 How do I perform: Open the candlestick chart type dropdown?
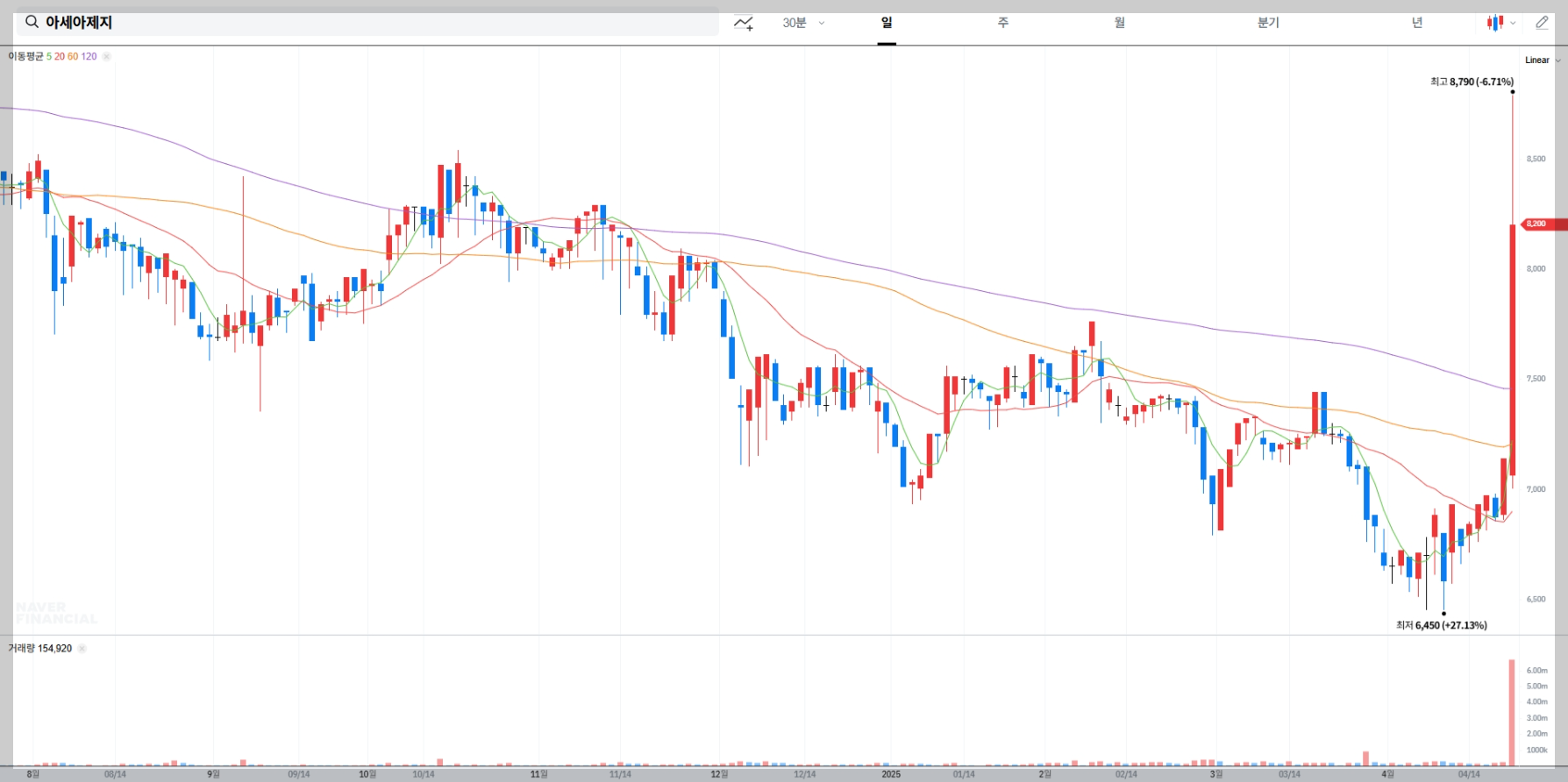click(1501, 23)
